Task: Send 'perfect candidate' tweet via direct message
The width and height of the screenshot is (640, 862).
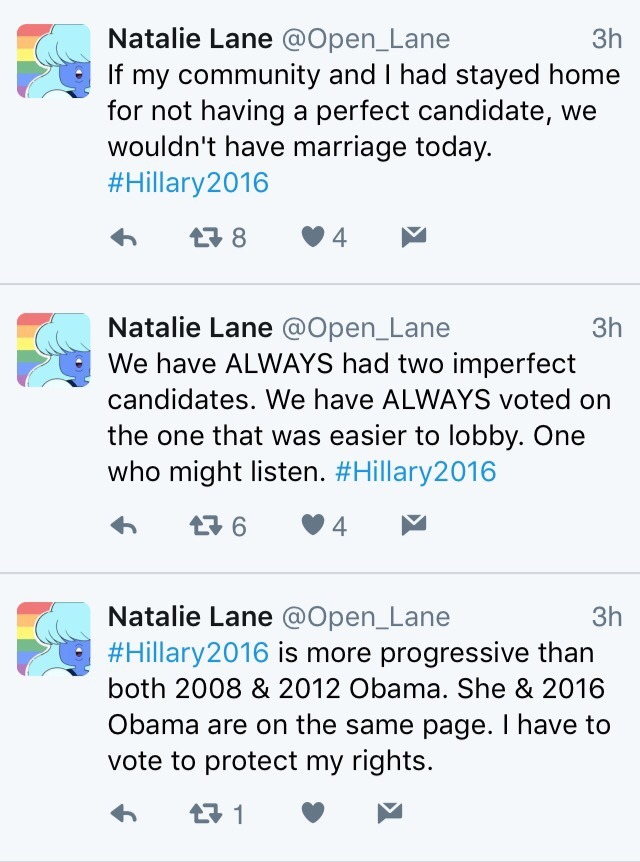Action: point(414,237)
